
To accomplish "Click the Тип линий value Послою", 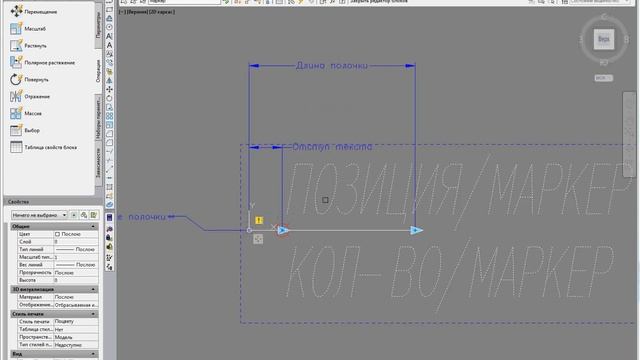I will tap(76, 249).
